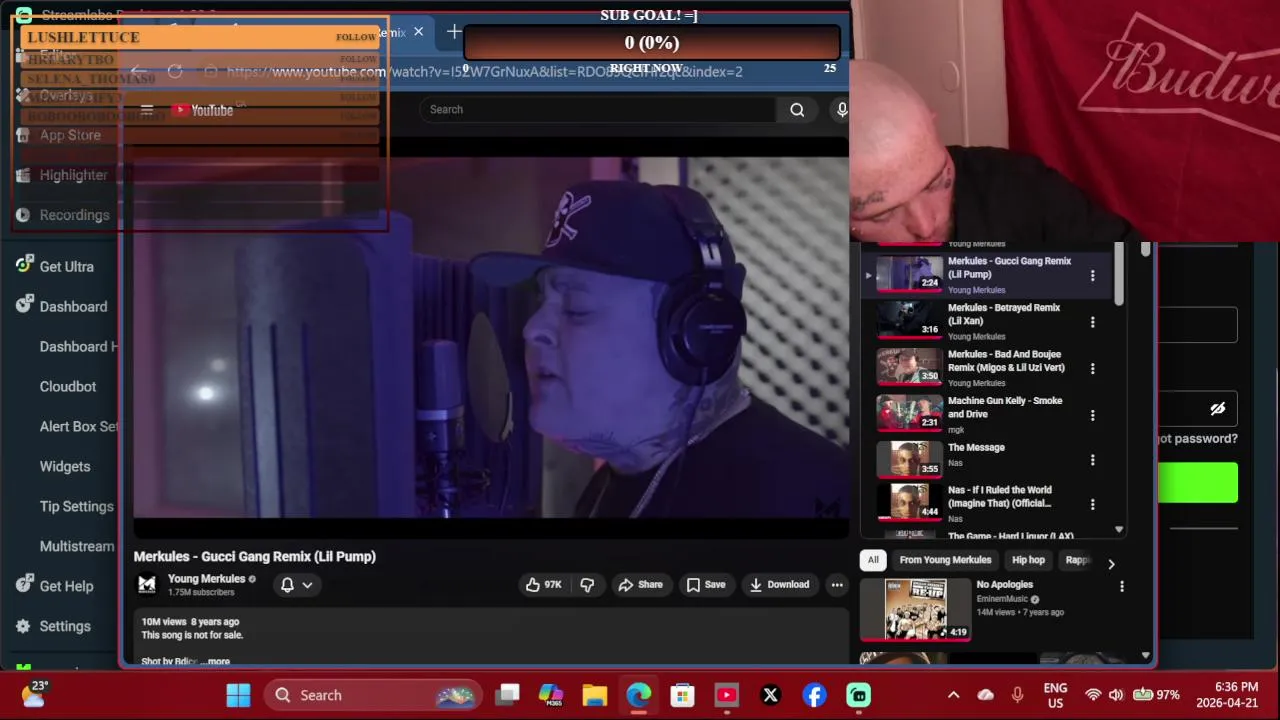Screen dimensions: 1280x720
Task: Open options for No Apologies recommendation
Action: click(1121, 587)
